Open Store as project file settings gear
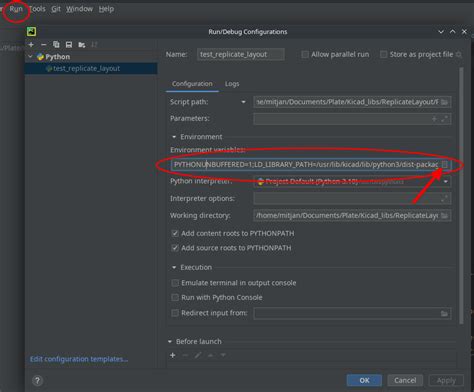This screenshot has height=392, width=474. [x=459, y=54]
